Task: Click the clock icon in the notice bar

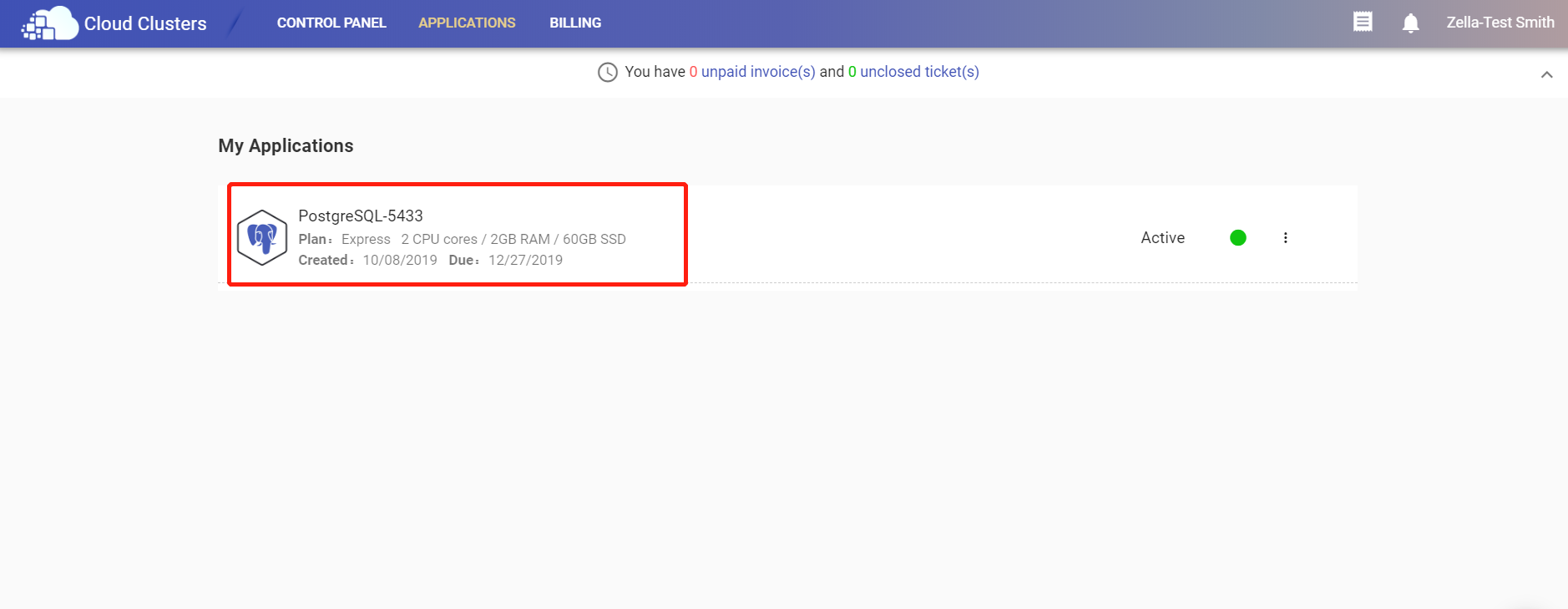Action: point(608,72)
